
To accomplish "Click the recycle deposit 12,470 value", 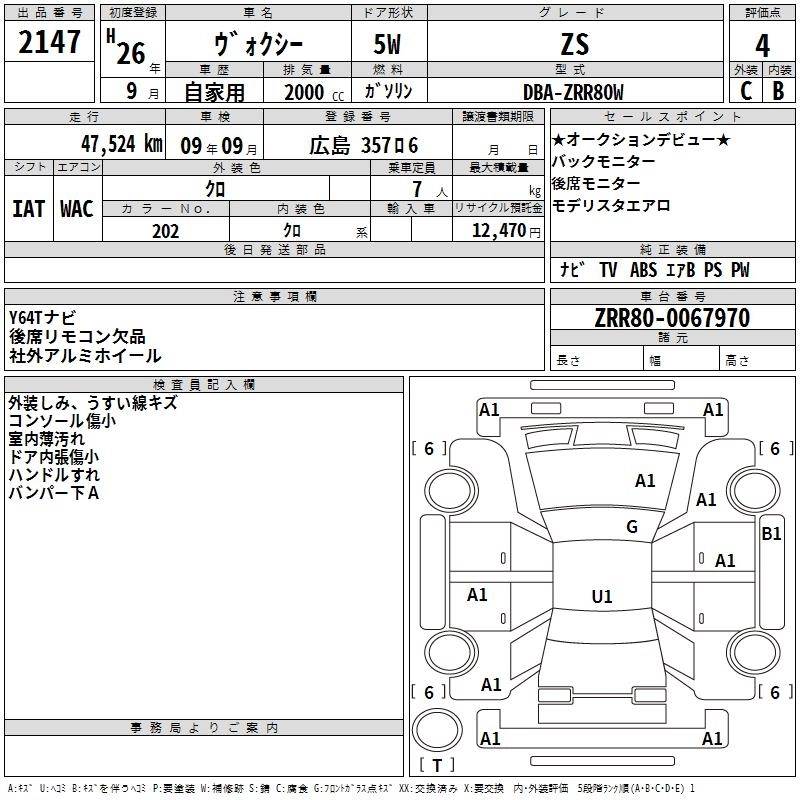I will click(x=498, y=231).
